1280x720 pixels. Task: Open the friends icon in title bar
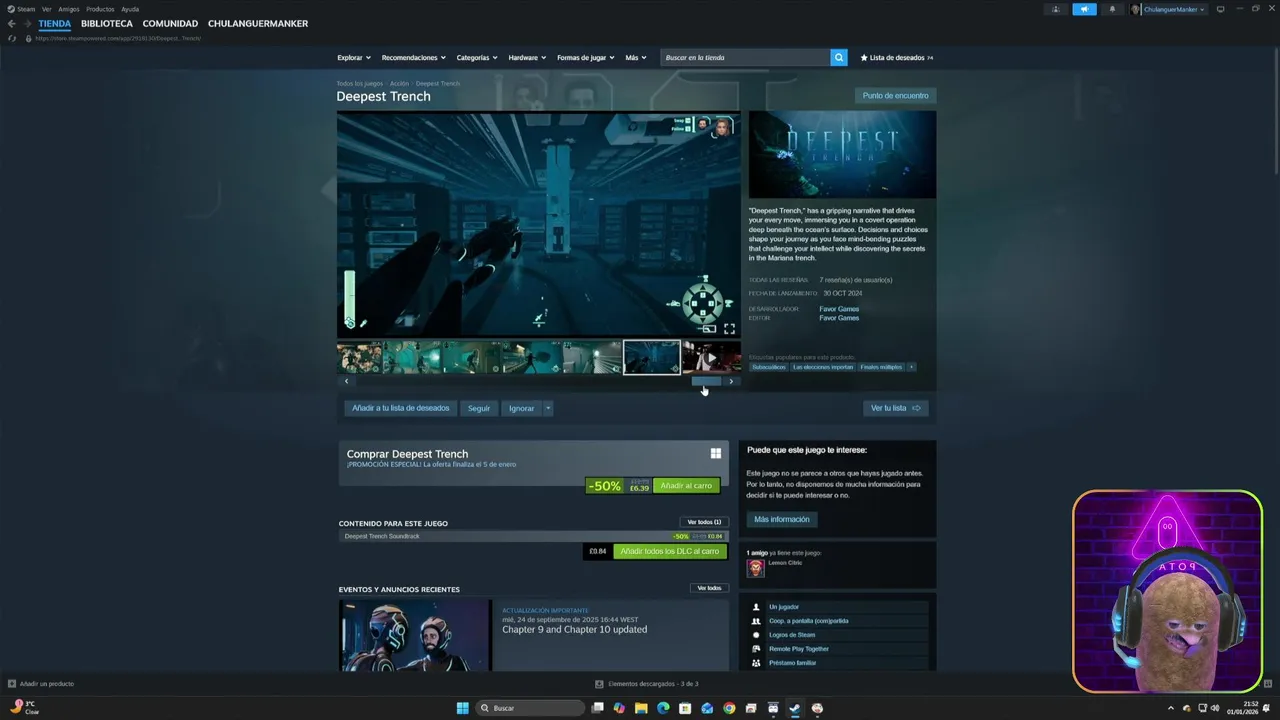(x=1055, y=9)
